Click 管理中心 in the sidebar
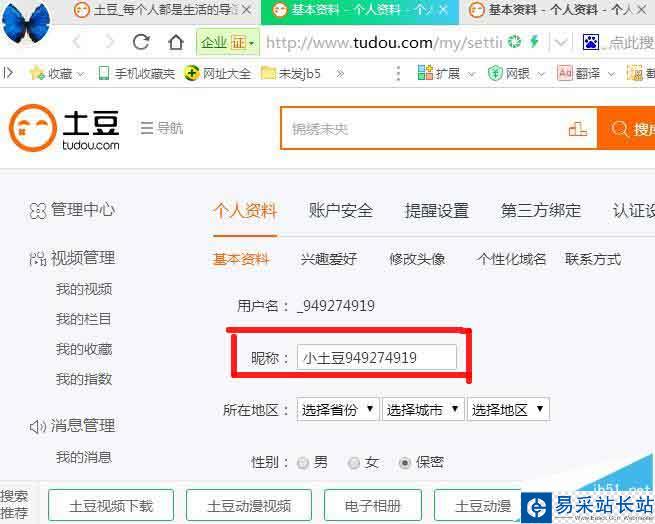The image size is (655, 524). click(72, 210)
